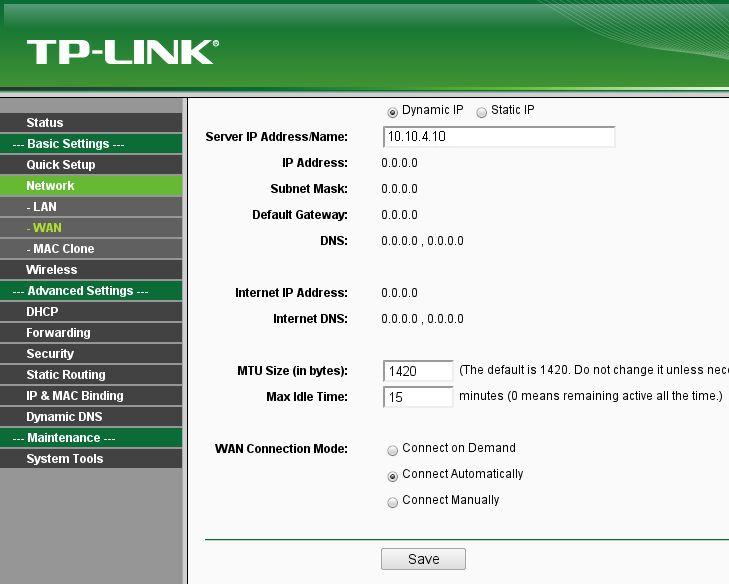Go to the MAC Clone submenu

pyautogui.click(x=91, y=249)
